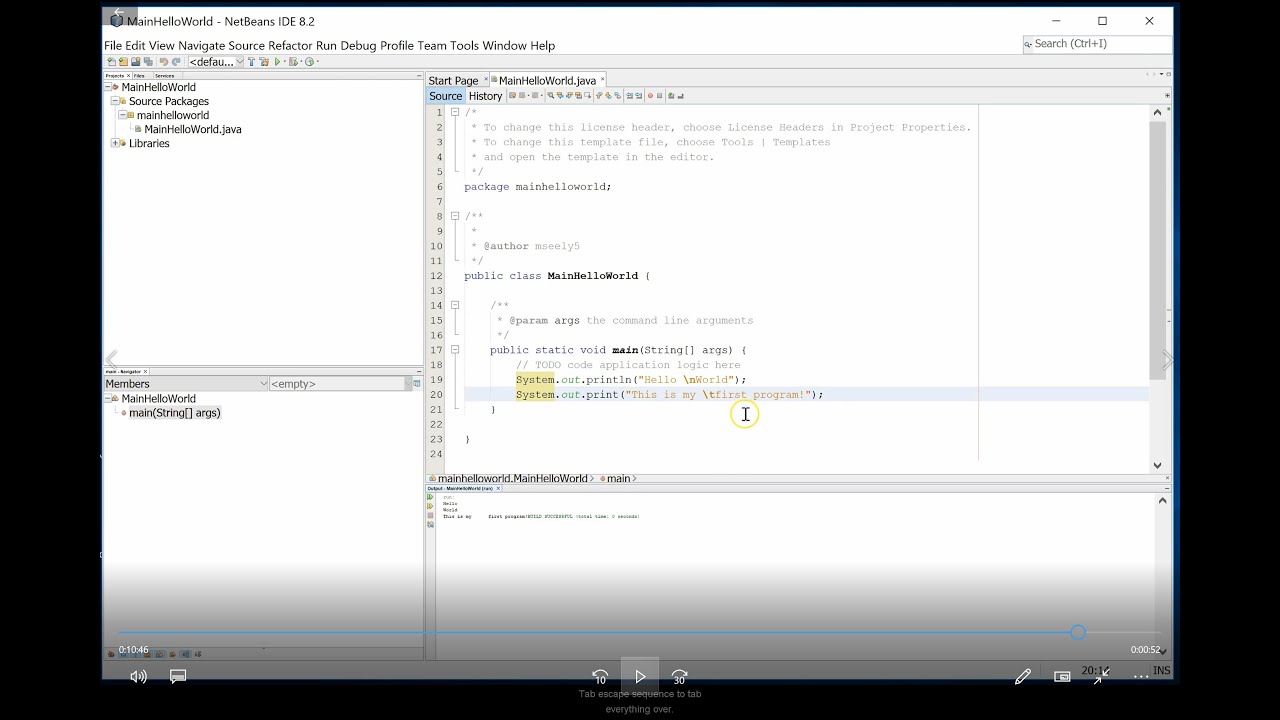The height and width of the screenshot is (720, 1280).
Task: Collapse code fold at line 17
Action: point(455,350)
